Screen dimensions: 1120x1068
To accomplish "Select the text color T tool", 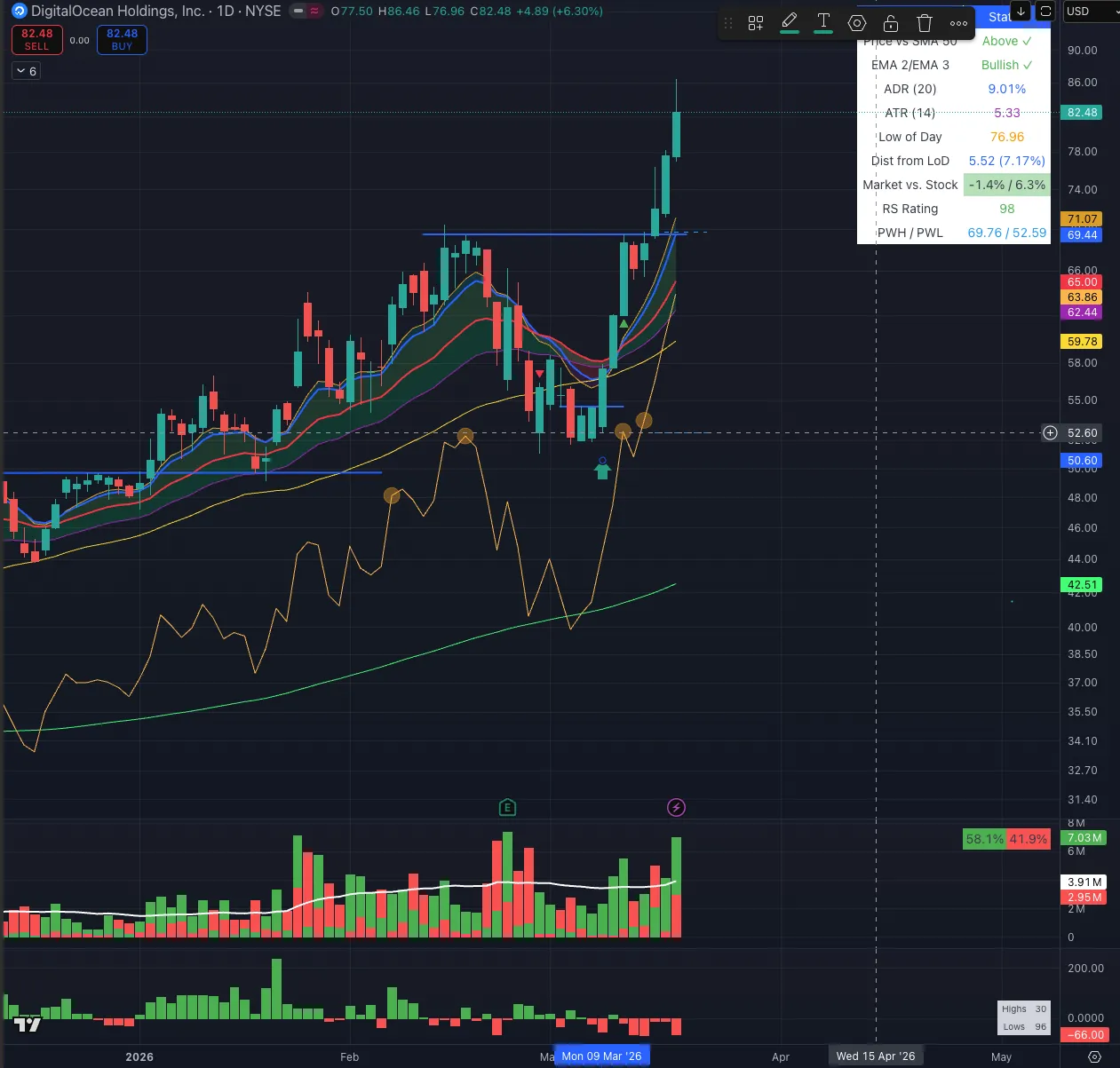I will (x=823, y=22).
